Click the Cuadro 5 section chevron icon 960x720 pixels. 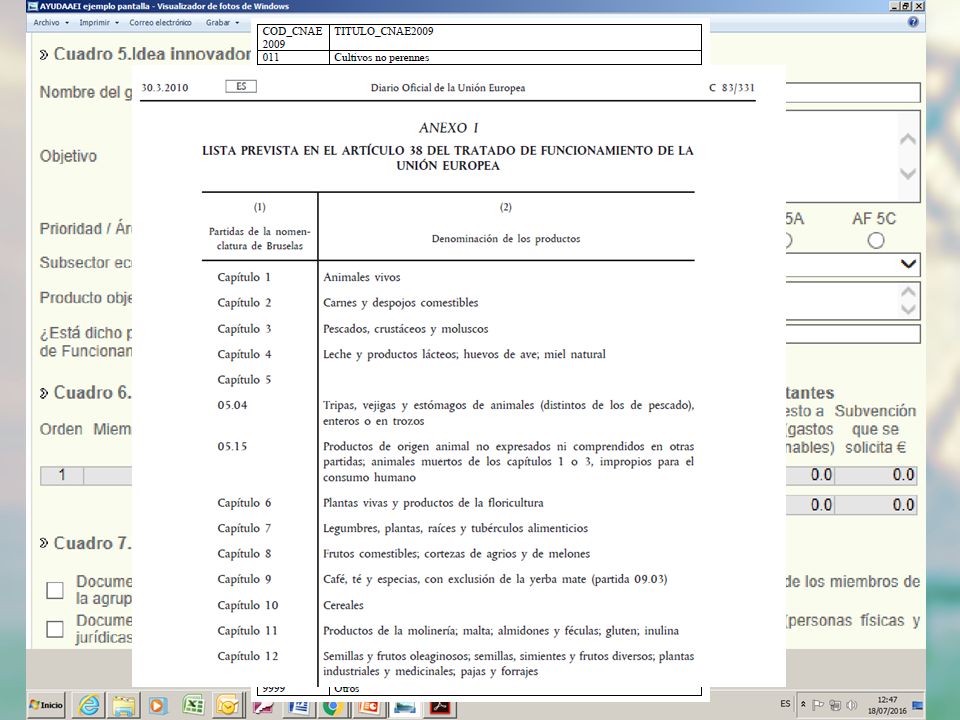(x=44, y=55)
